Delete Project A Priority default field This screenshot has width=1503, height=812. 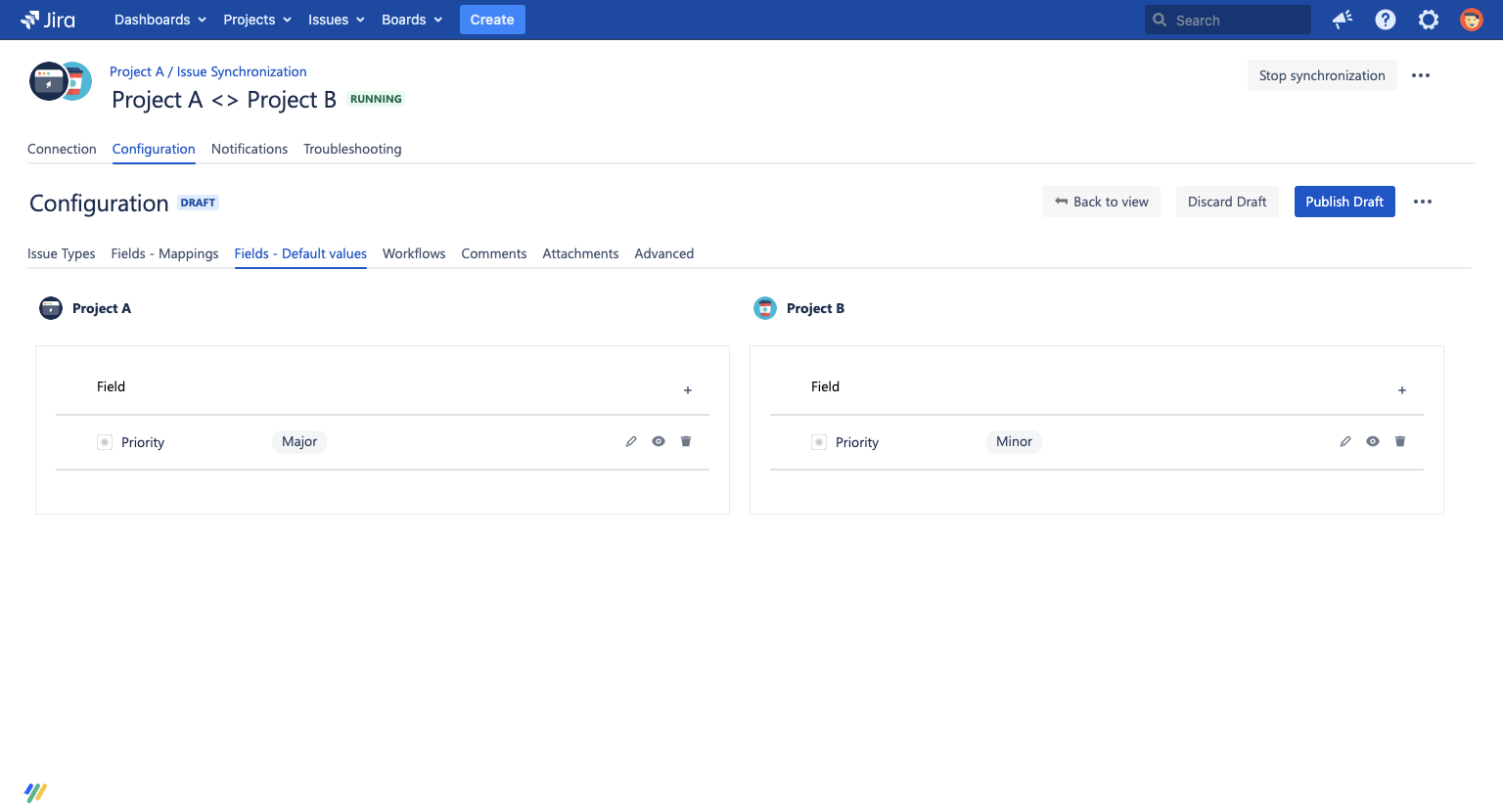click(686, 441)
